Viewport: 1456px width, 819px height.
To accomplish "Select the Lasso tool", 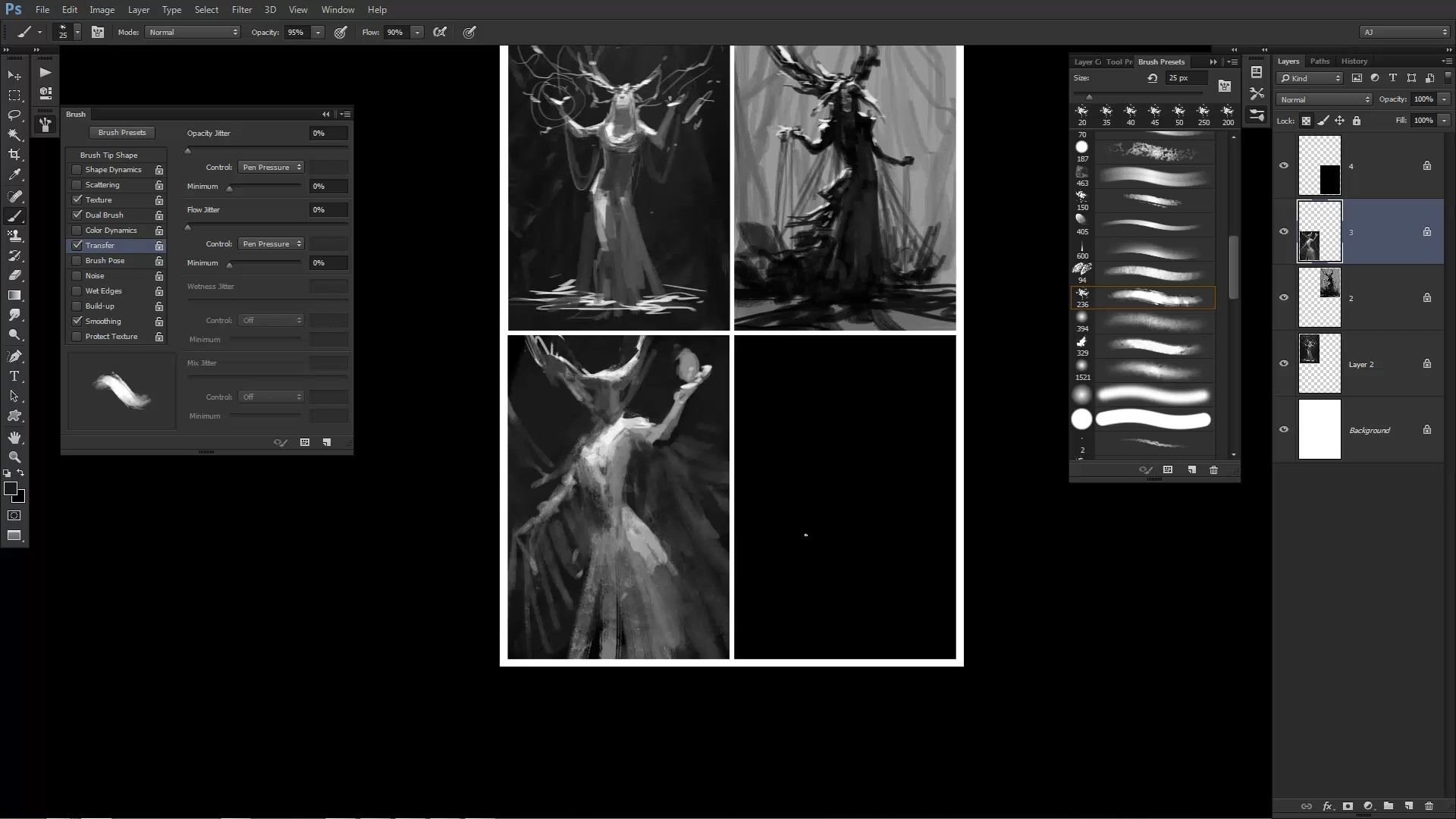I will pyautogui.click(x=14, y=115).
